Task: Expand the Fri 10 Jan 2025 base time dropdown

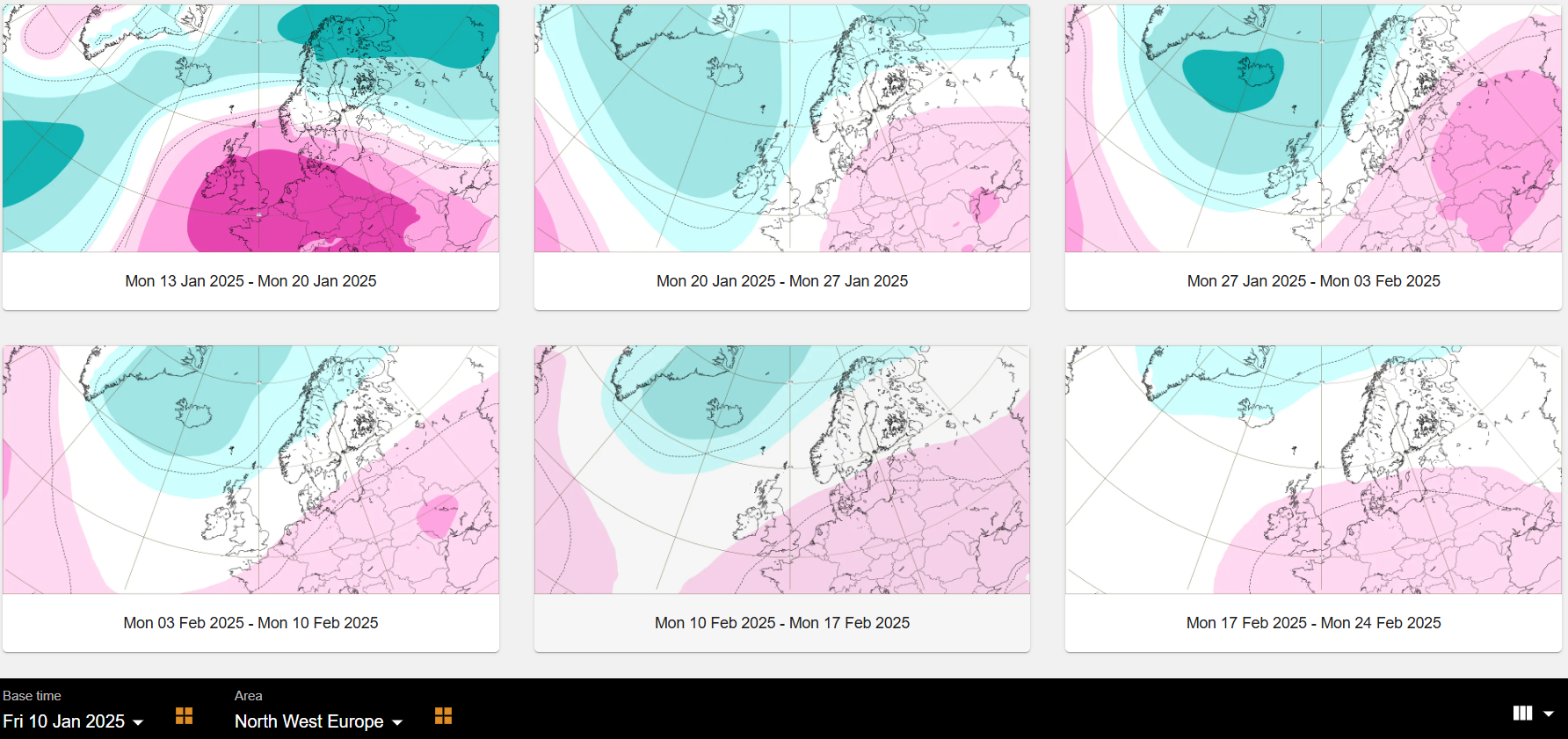Action: 73,721
